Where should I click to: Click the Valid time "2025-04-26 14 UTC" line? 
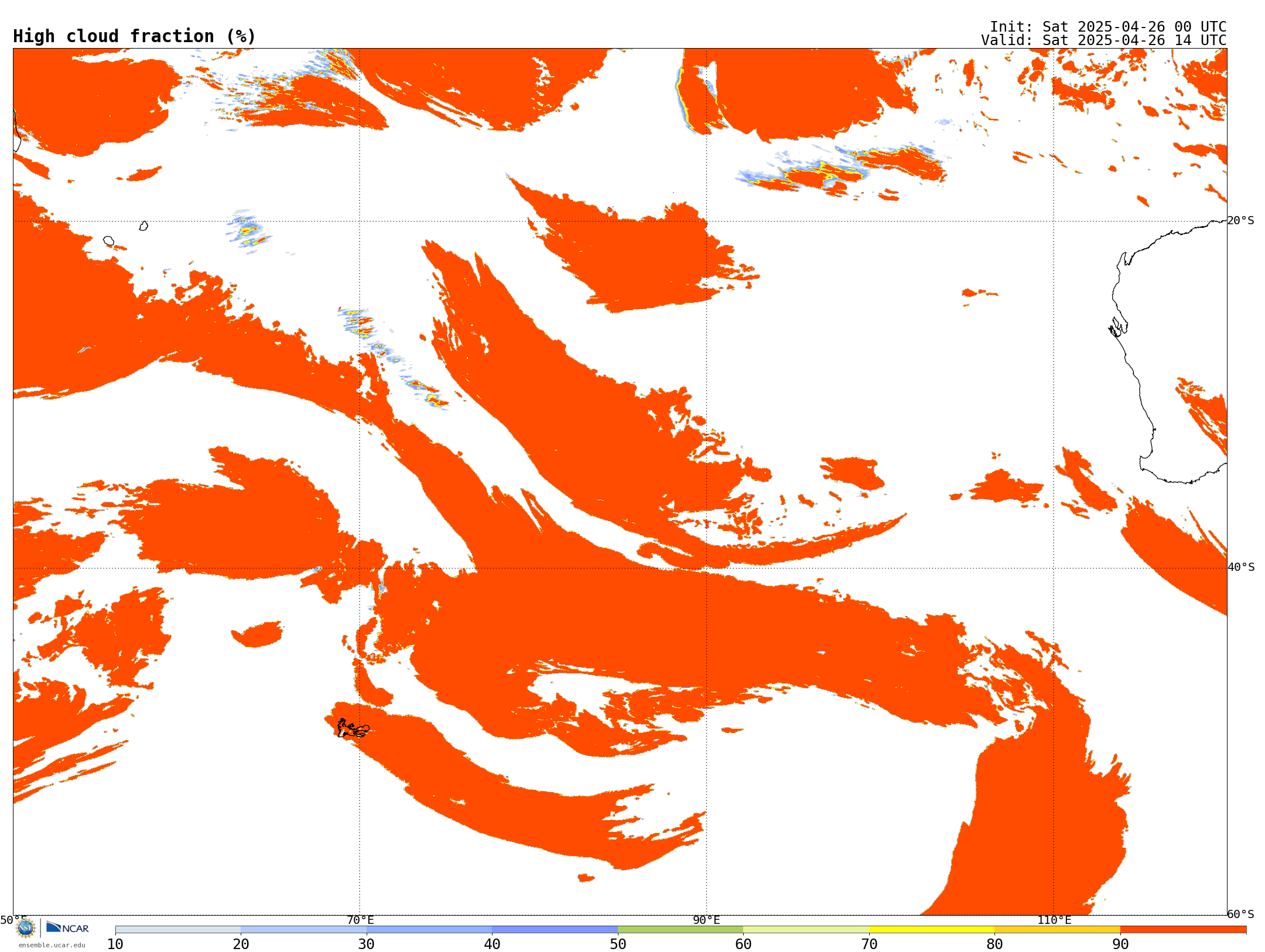point(1104,40)
